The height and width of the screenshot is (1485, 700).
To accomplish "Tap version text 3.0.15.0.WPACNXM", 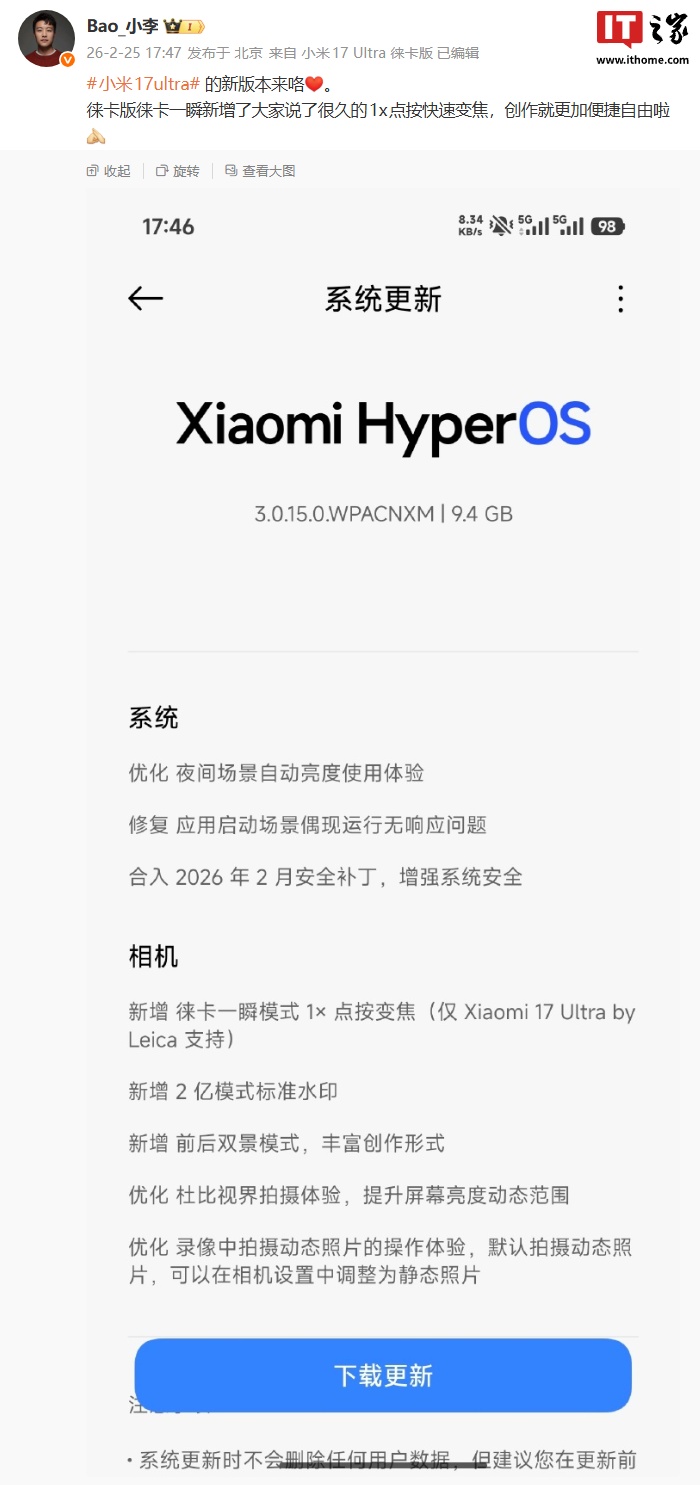I will 344,514.
